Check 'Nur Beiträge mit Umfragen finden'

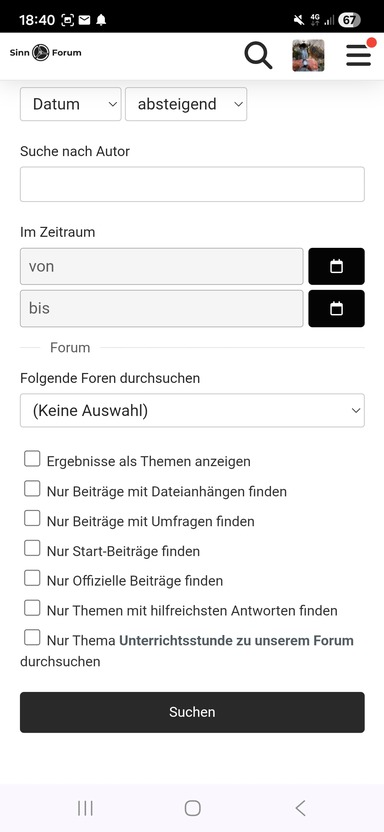(x=32, y=518)
